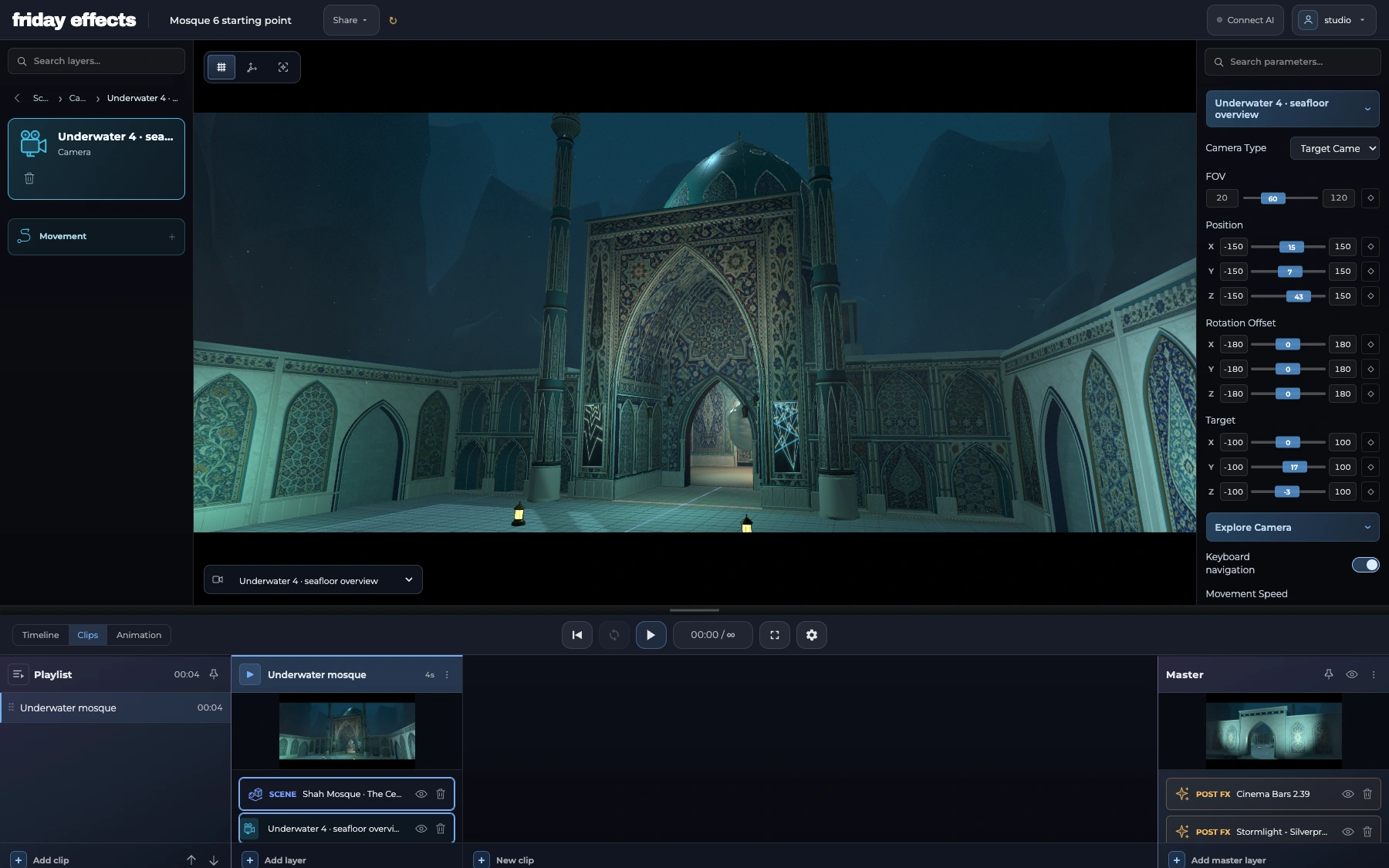Collapse the Underwater 4 seafloor overview header
The width and height of the screenshot is (1389, 868).
point(1293,109)
